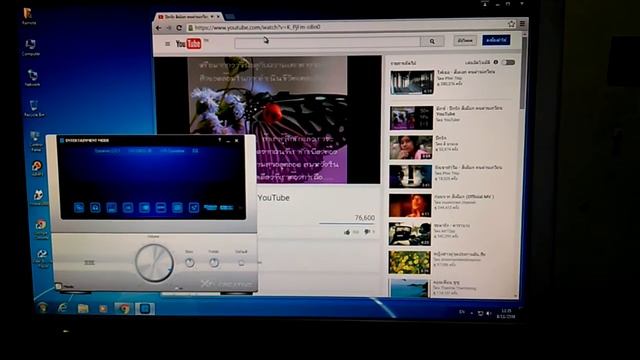Open the Official MV suggested video title

click(464, 197)
